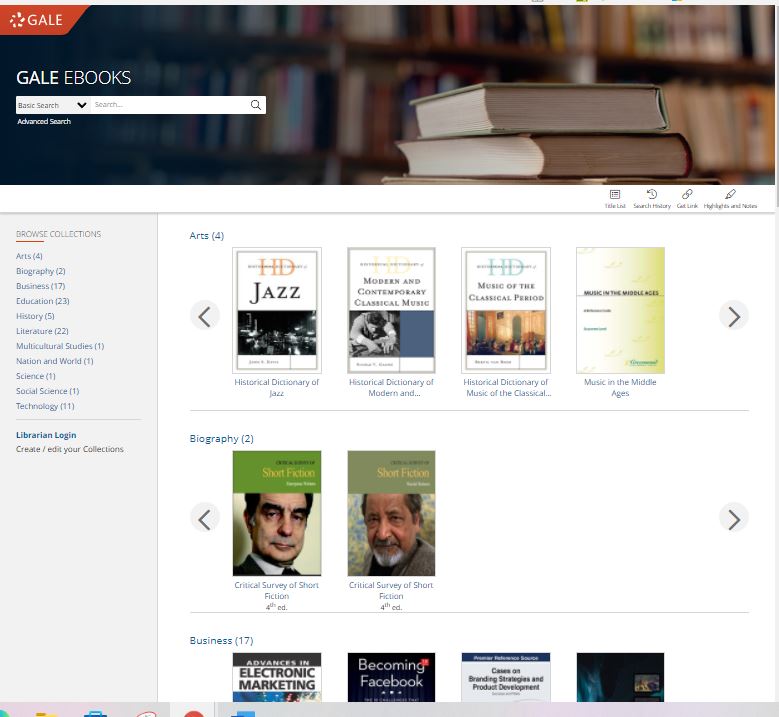Open Advances in Electronic Marketing cover

(277, 677)
